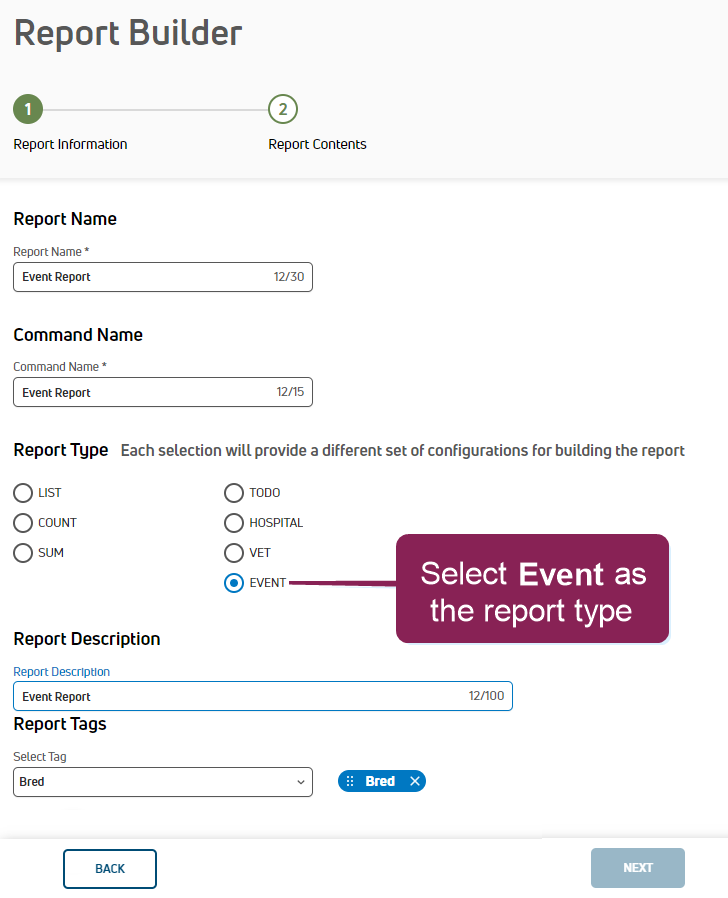Click the Report Information step label
This screenshot has height=898, width=728.
pos(70,144)
